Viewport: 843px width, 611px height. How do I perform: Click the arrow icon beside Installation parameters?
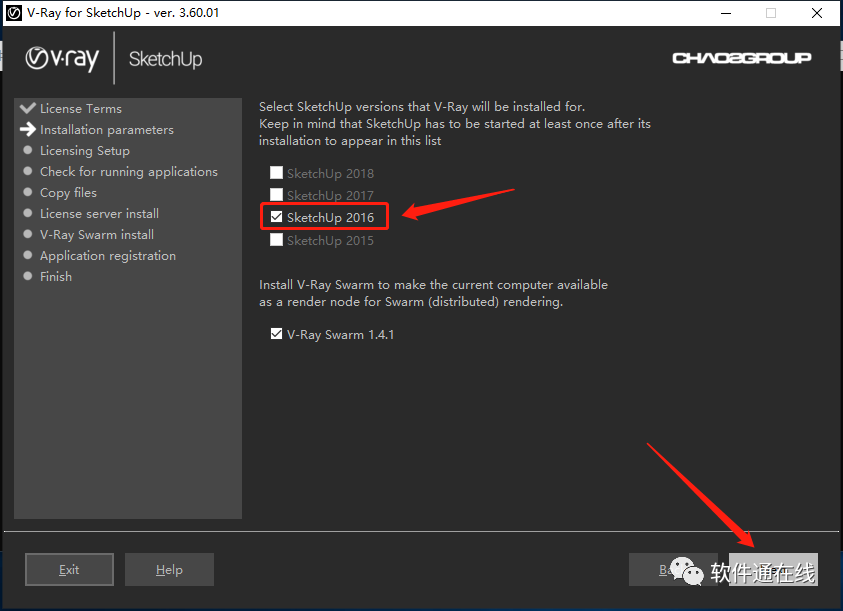point(28,129)
